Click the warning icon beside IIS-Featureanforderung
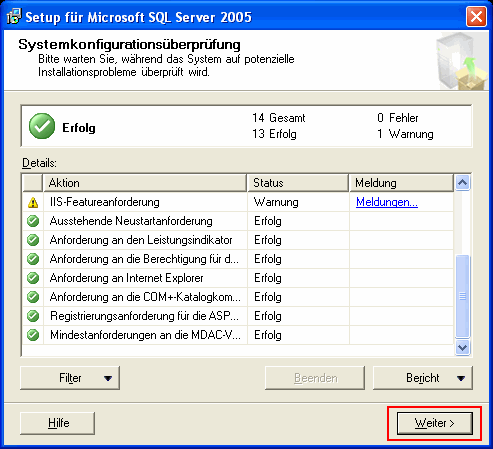Viewport: 493px width, 449px height. [33, 202]
